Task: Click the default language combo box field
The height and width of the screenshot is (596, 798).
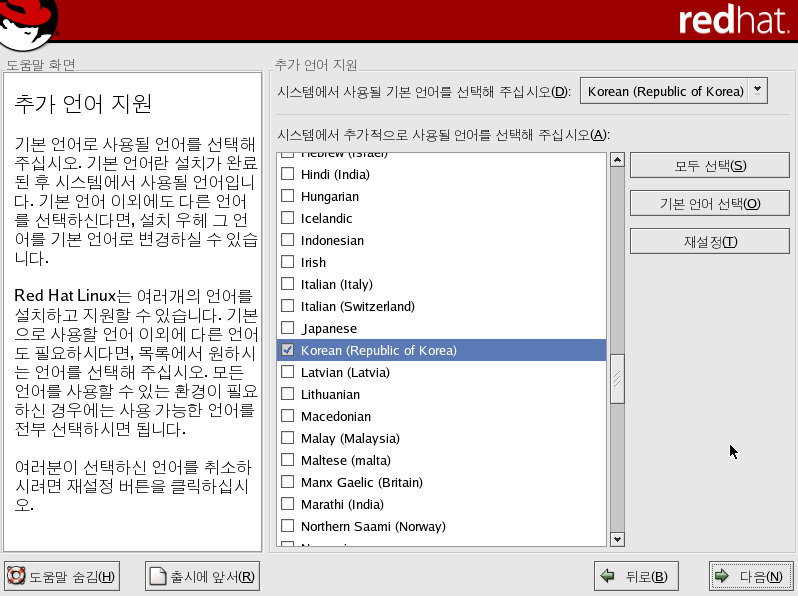Action: tap(673, 91)
